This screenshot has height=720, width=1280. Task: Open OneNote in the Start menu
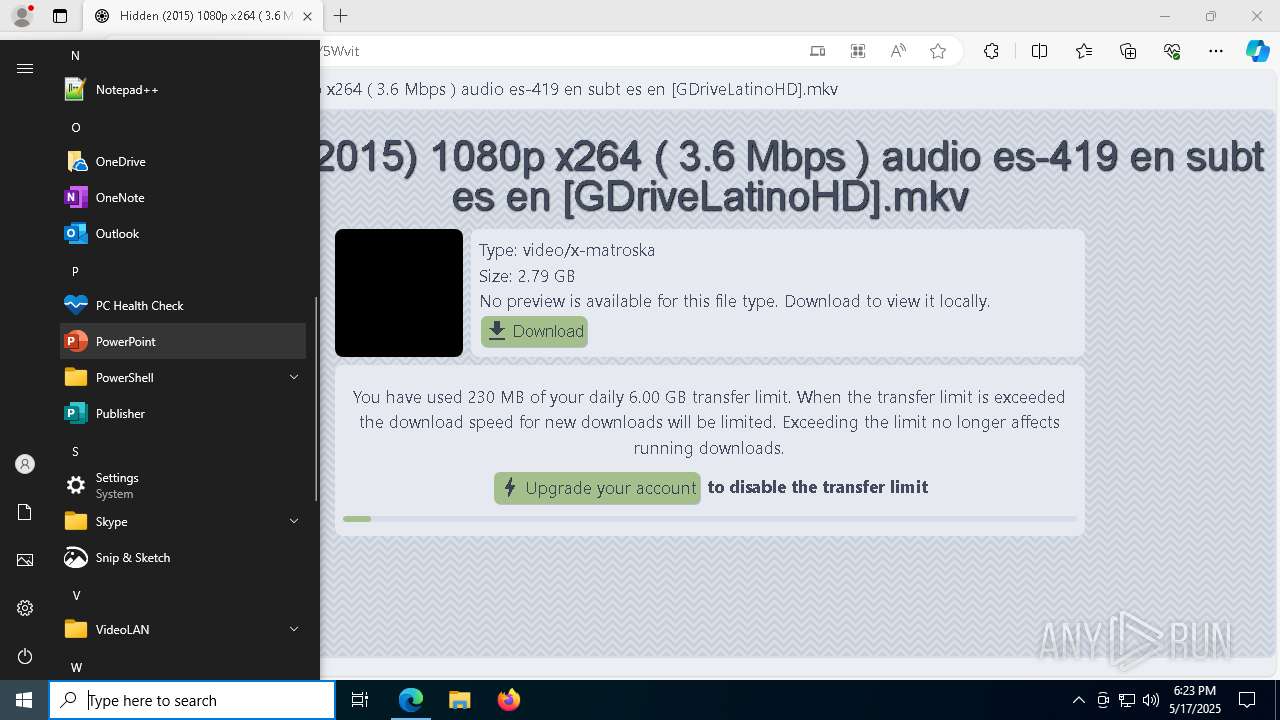click(183, 198)
